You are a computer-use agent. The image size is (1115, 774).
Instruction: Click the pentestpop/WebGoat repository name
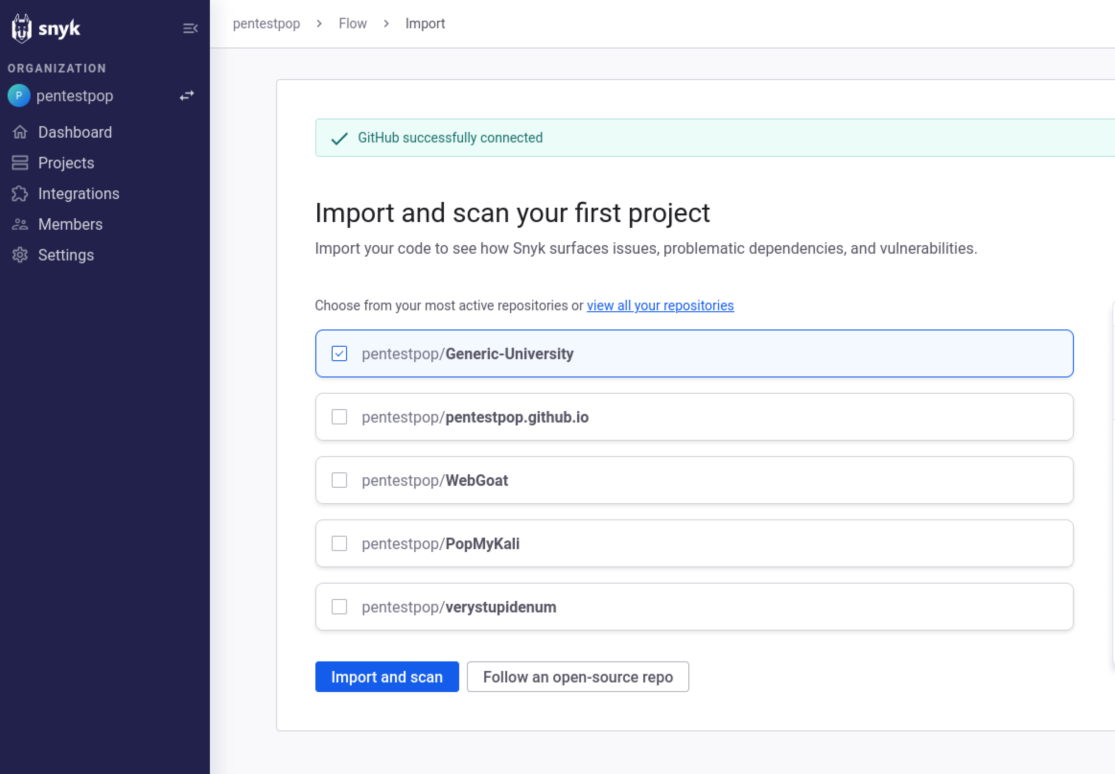coord(434,480)
